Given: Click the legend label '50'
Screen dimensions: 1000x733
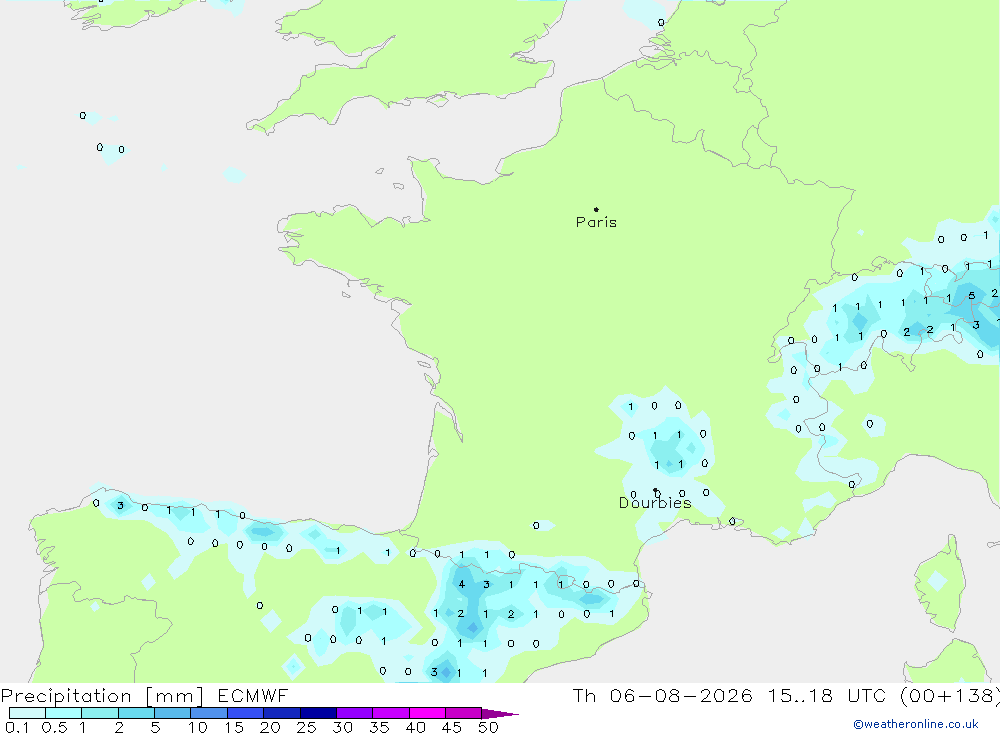Looking at the screenshot, I should point(488,727).
